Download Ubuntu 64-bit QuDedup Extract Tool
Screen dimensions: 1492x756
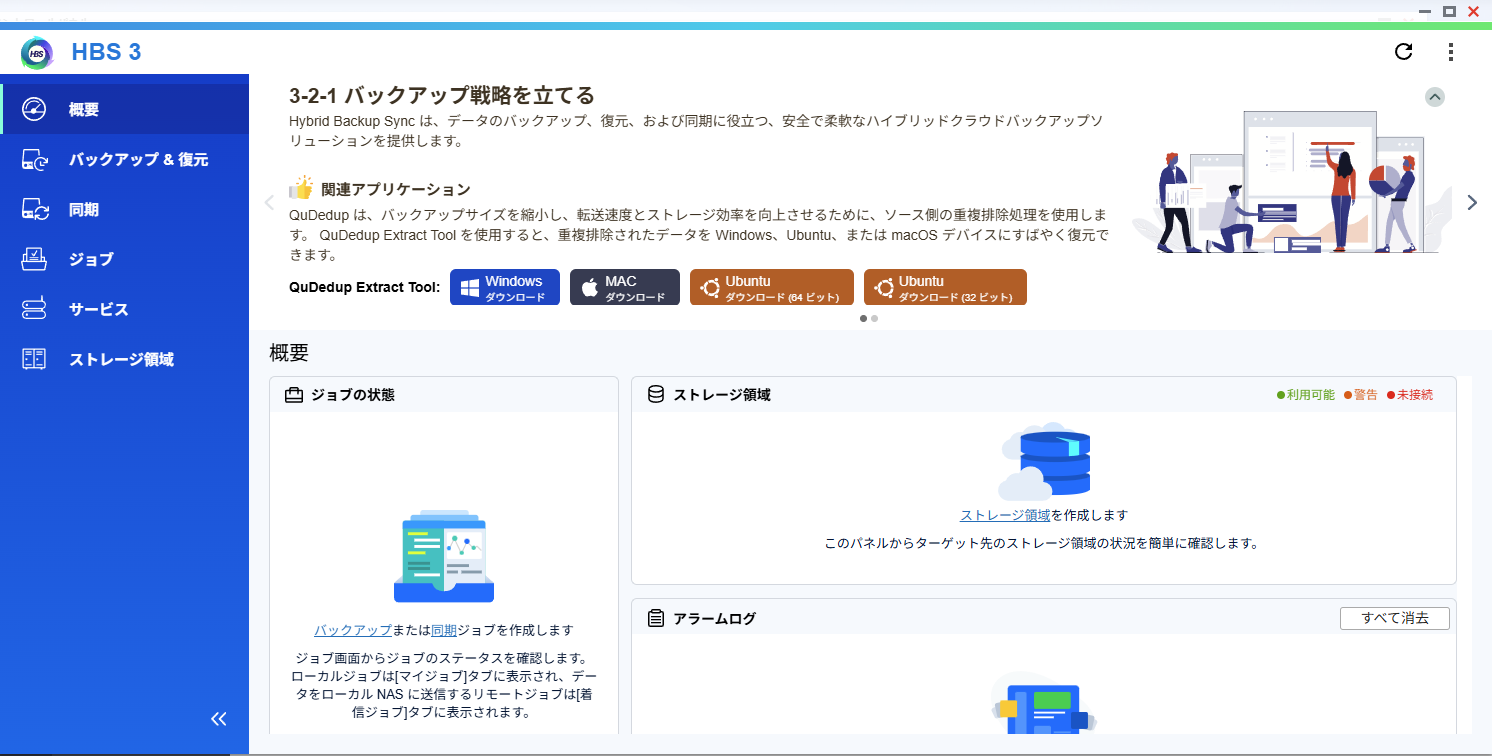[771, 288]
